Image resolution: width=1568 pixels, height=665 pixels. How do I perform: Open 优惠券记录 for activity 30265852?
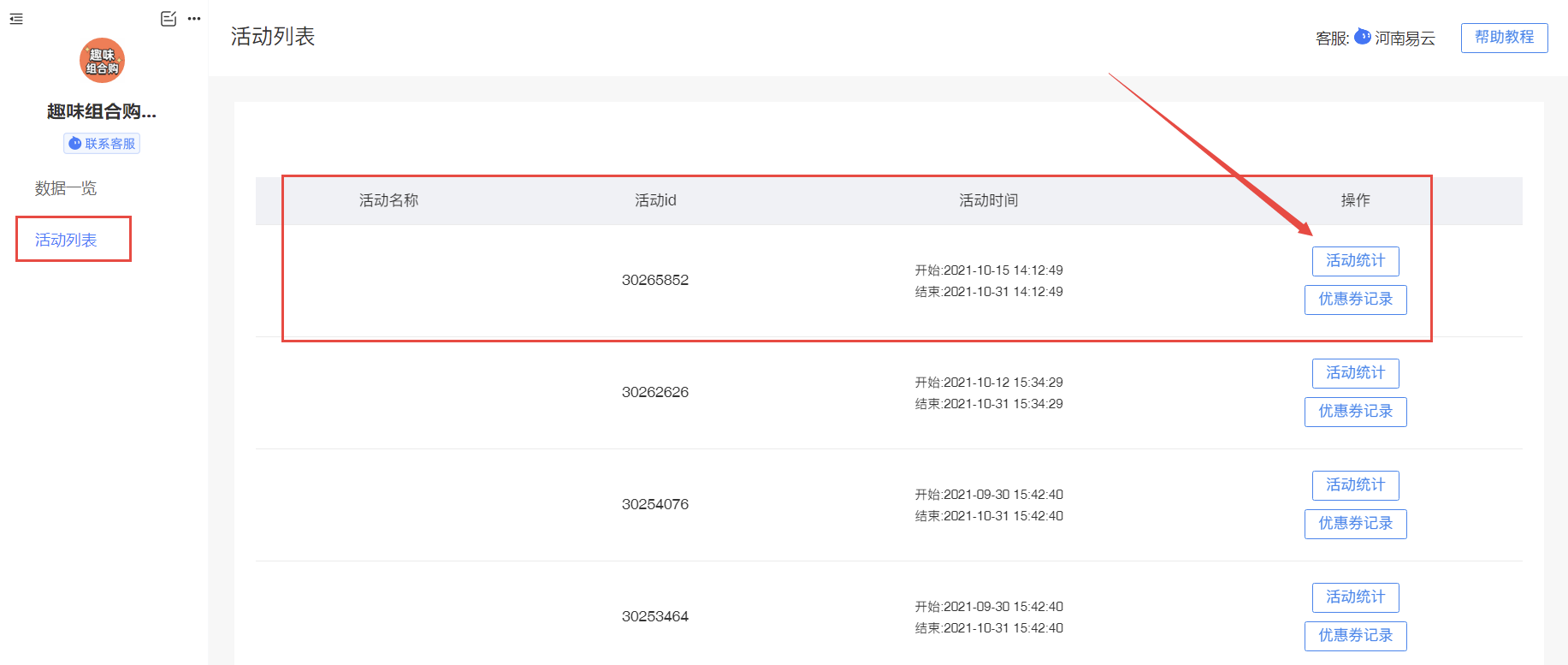1355,300
